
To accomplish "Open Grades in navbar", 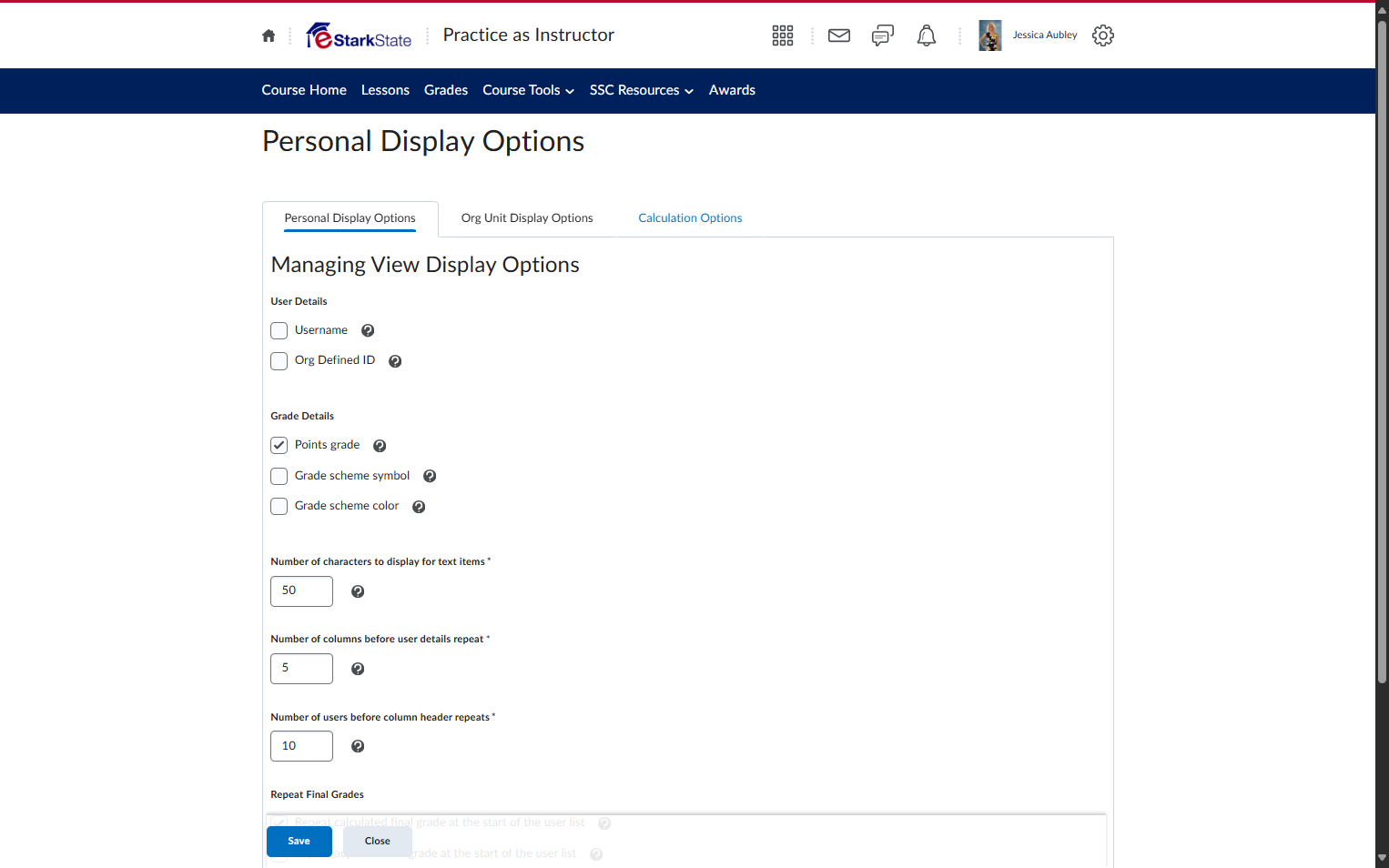I will pyautogui.click(x=446, y=90).
